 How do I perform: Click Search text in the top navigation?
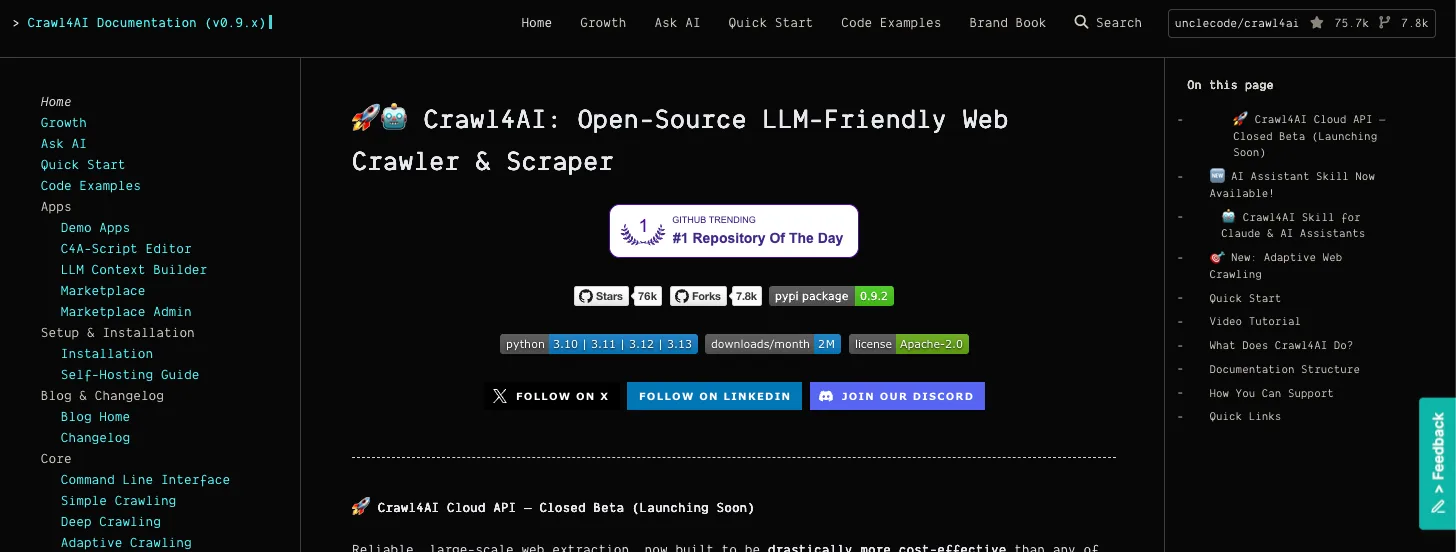(x=1119, y=22)
